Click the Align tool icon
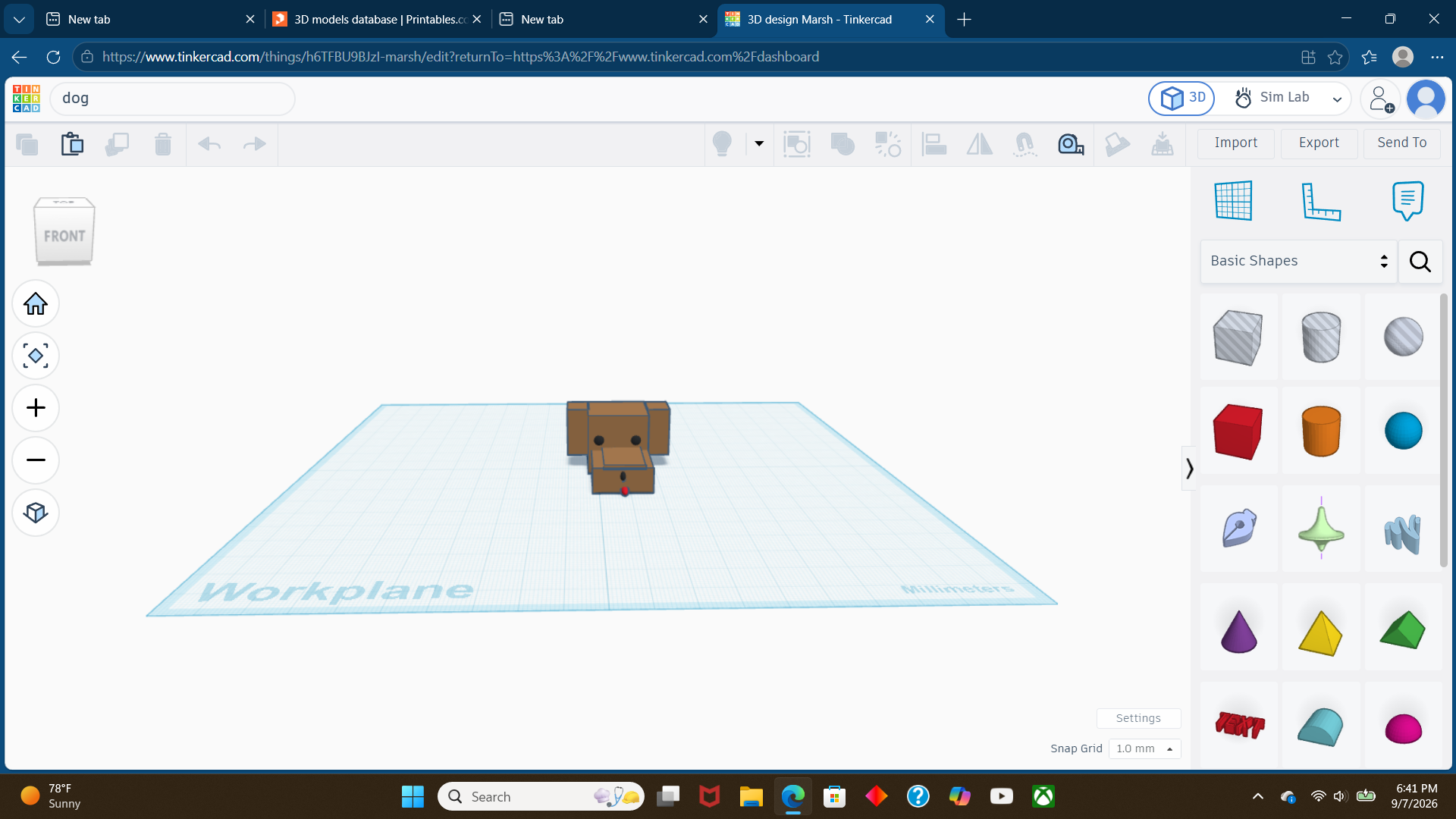Viewport: 1456px width, 819px height. tap(934, 143)
